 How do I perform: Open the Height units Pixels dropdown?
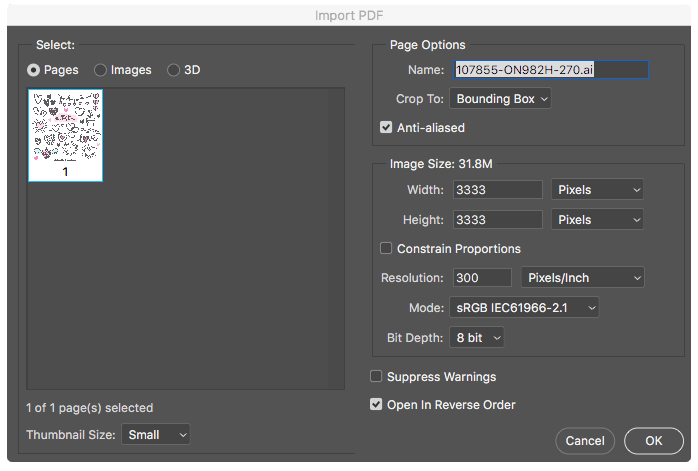[597, 219]
